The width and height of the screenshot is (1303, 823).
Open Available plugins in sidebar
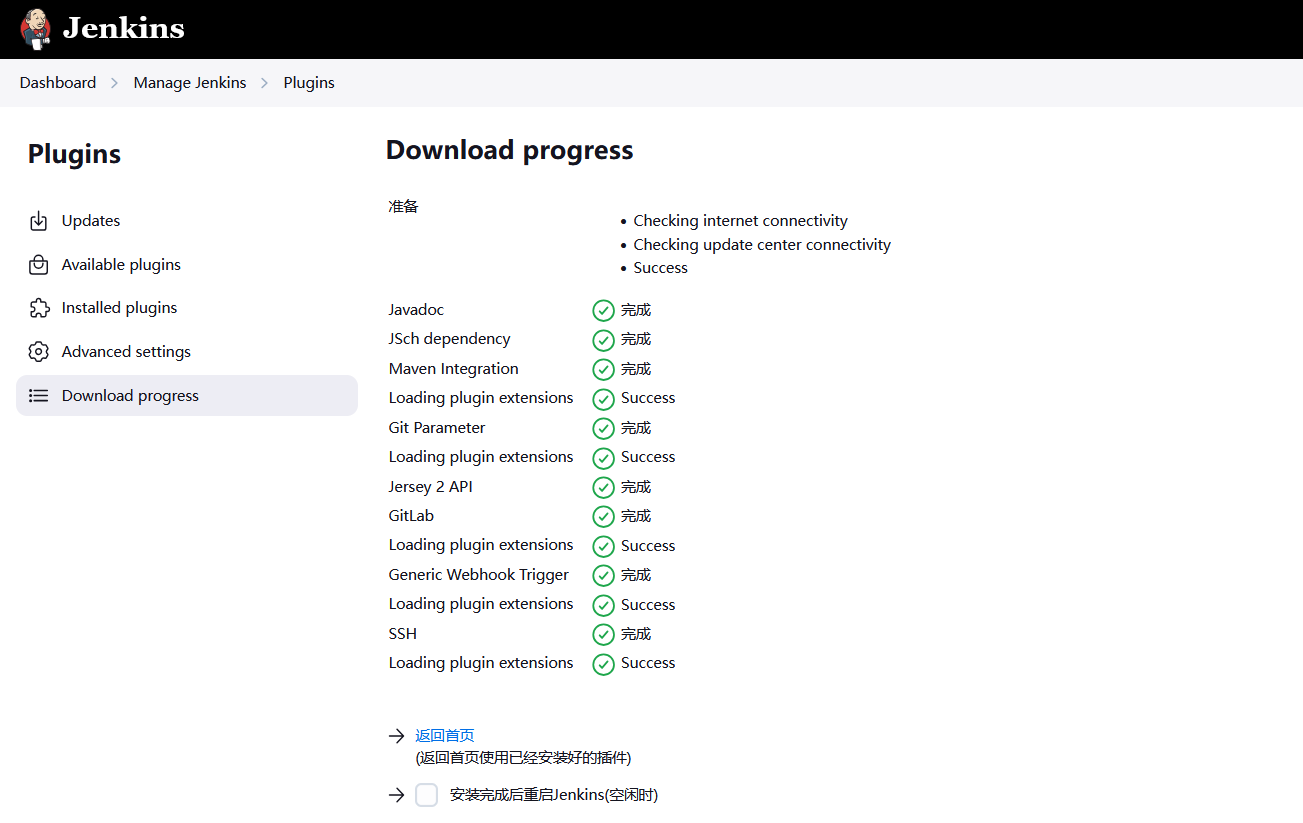[x=187, y=265]
